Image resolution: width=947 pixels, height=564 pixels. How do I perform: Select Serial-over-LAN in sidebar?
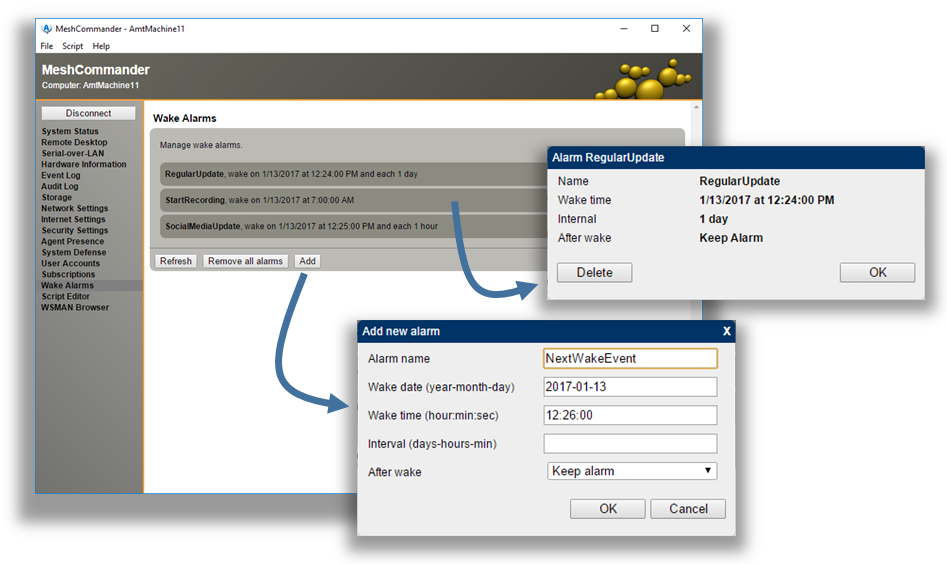(x=72, y=153)
